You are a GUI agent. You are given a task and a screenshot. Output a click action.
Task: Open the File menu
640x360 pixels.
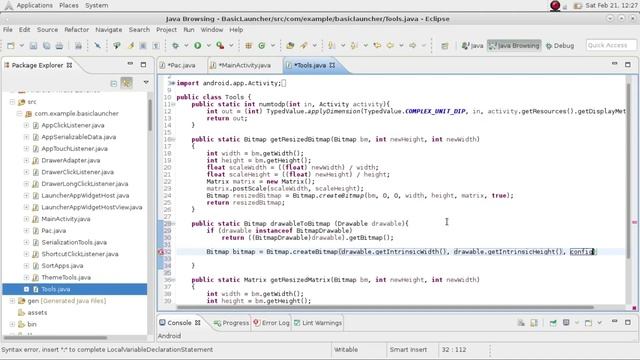pyautogui.click(x=8, y=30)
